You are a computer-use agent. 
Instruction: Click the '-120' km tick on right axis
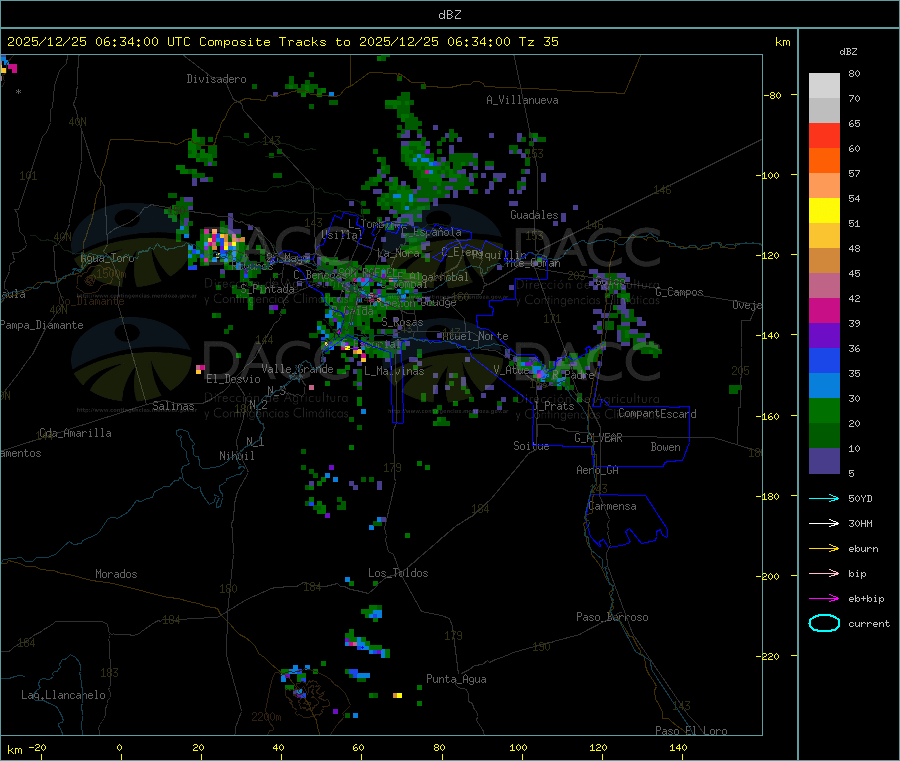[770, 255]
